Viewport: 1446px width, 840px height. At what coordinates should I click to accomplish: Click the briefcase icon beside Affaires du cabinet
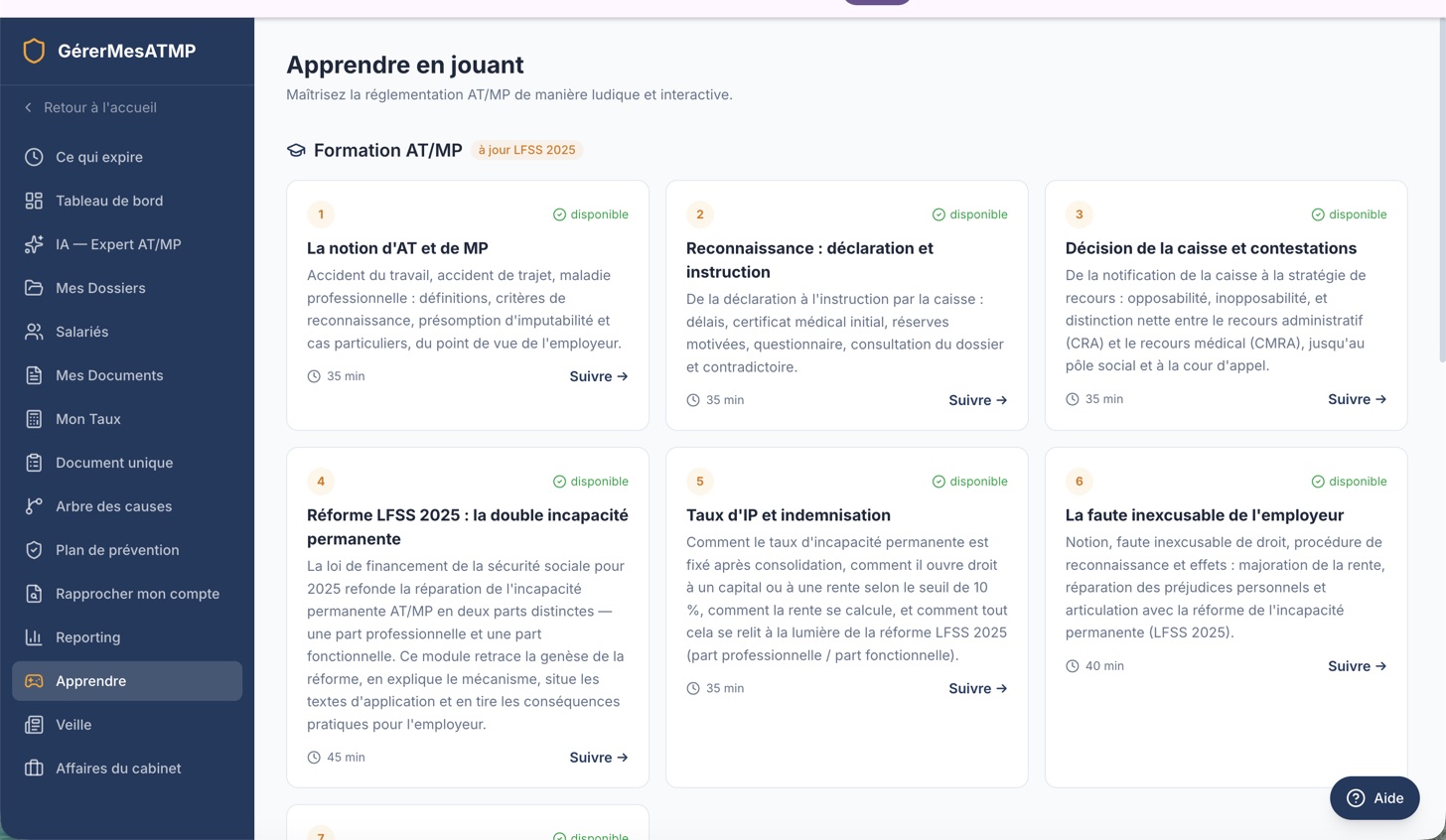(x=34, y=769)
